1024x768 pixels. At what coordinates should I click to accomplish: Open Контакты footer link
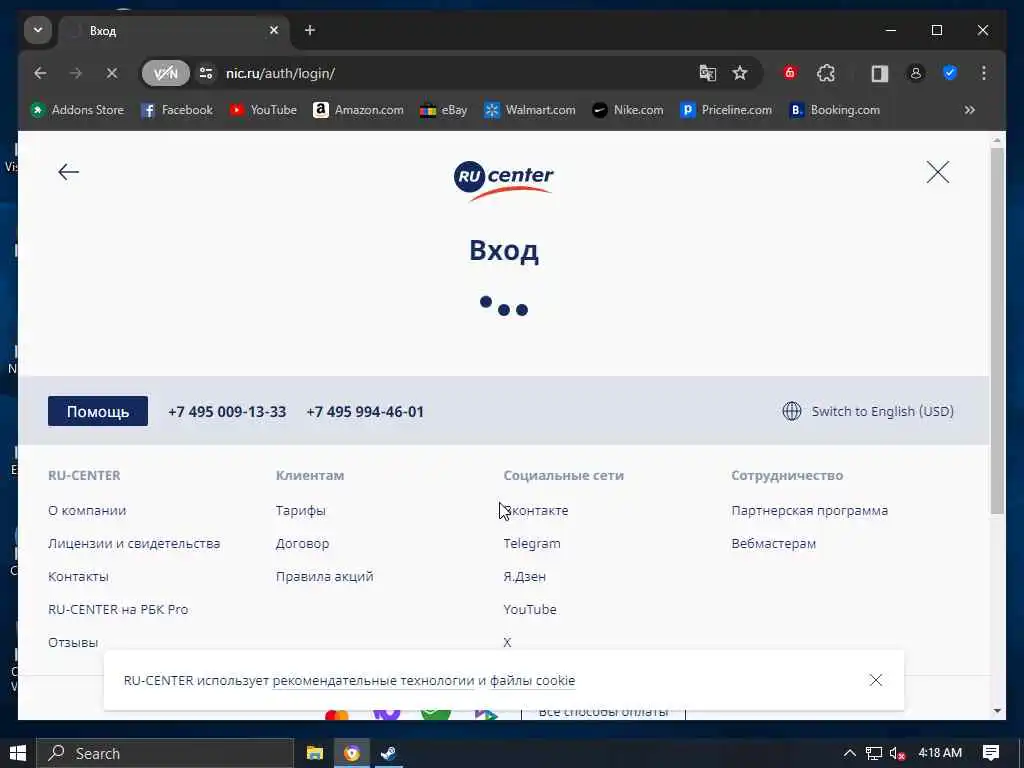[x=78, y=577]
